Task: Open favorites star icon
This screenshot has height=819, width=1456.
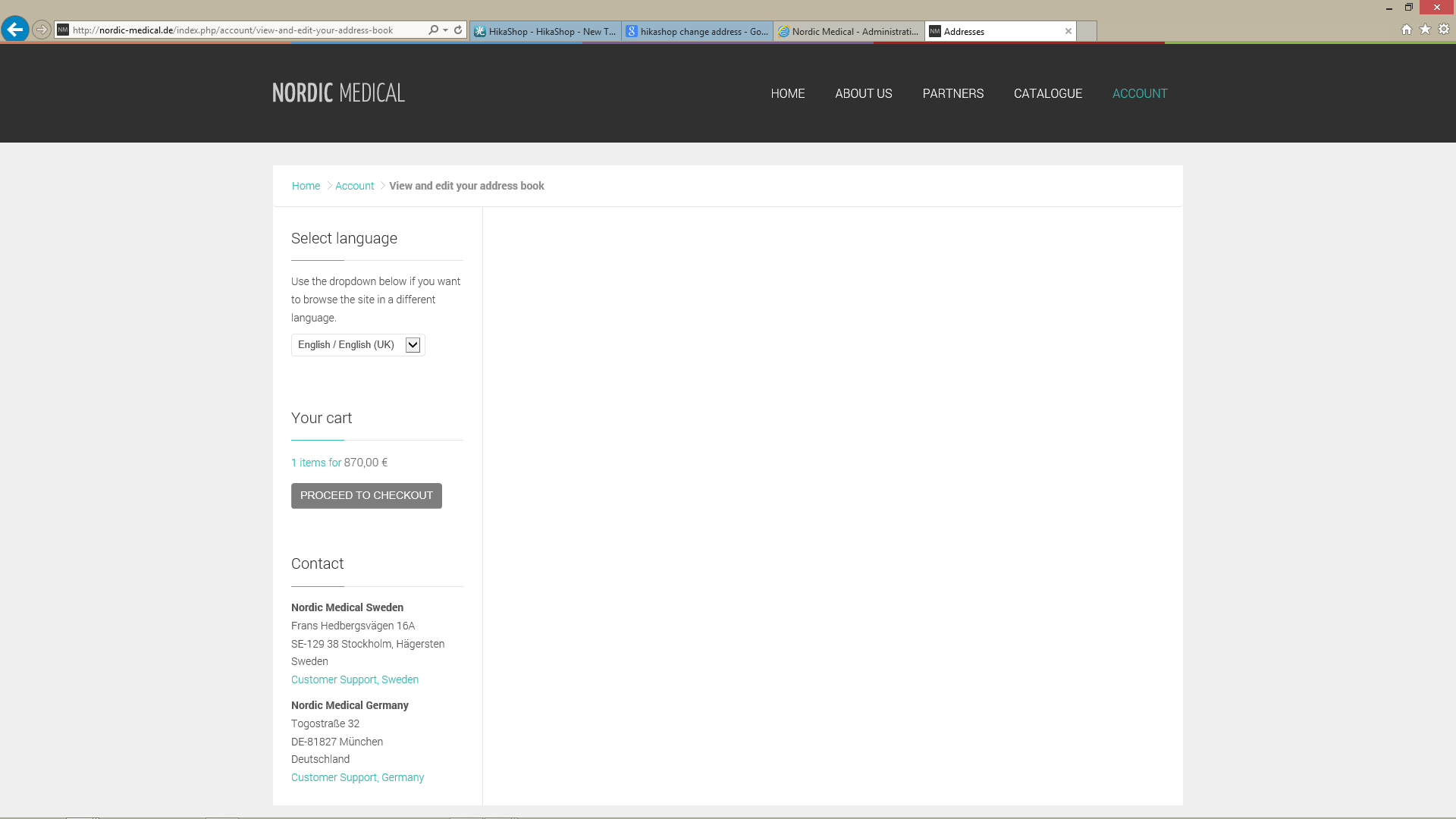Action: 1425,30
